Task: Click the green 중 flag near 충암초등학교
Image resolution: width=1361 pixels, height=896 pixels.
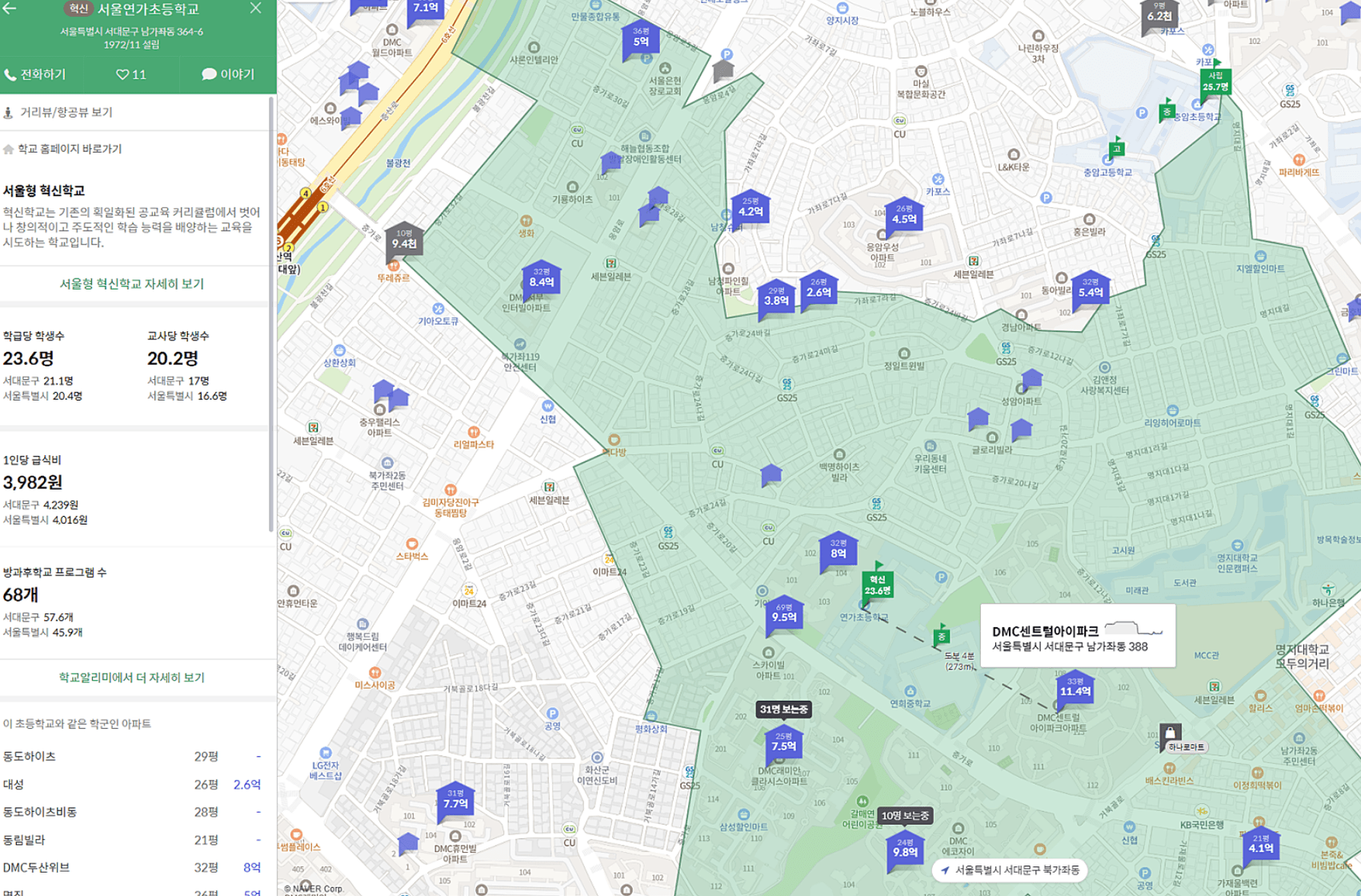Action: 1167,112
